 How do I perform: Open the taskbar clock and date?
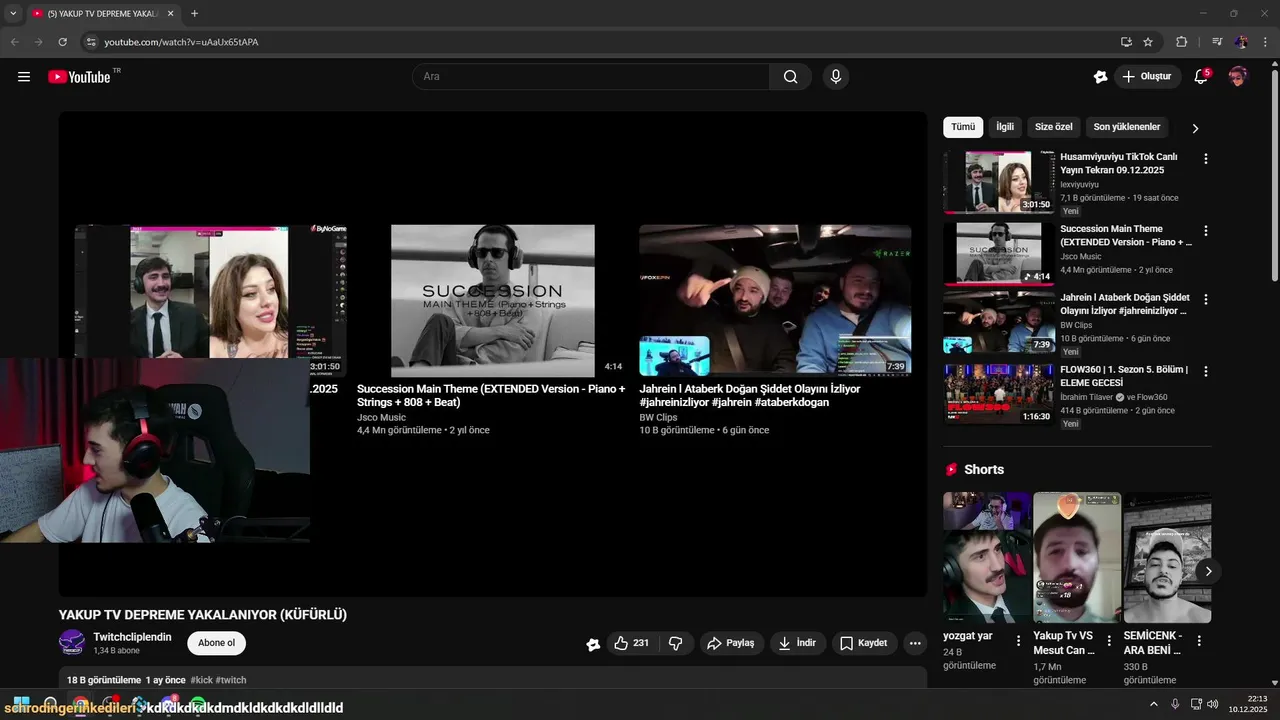coord(1249,704)
